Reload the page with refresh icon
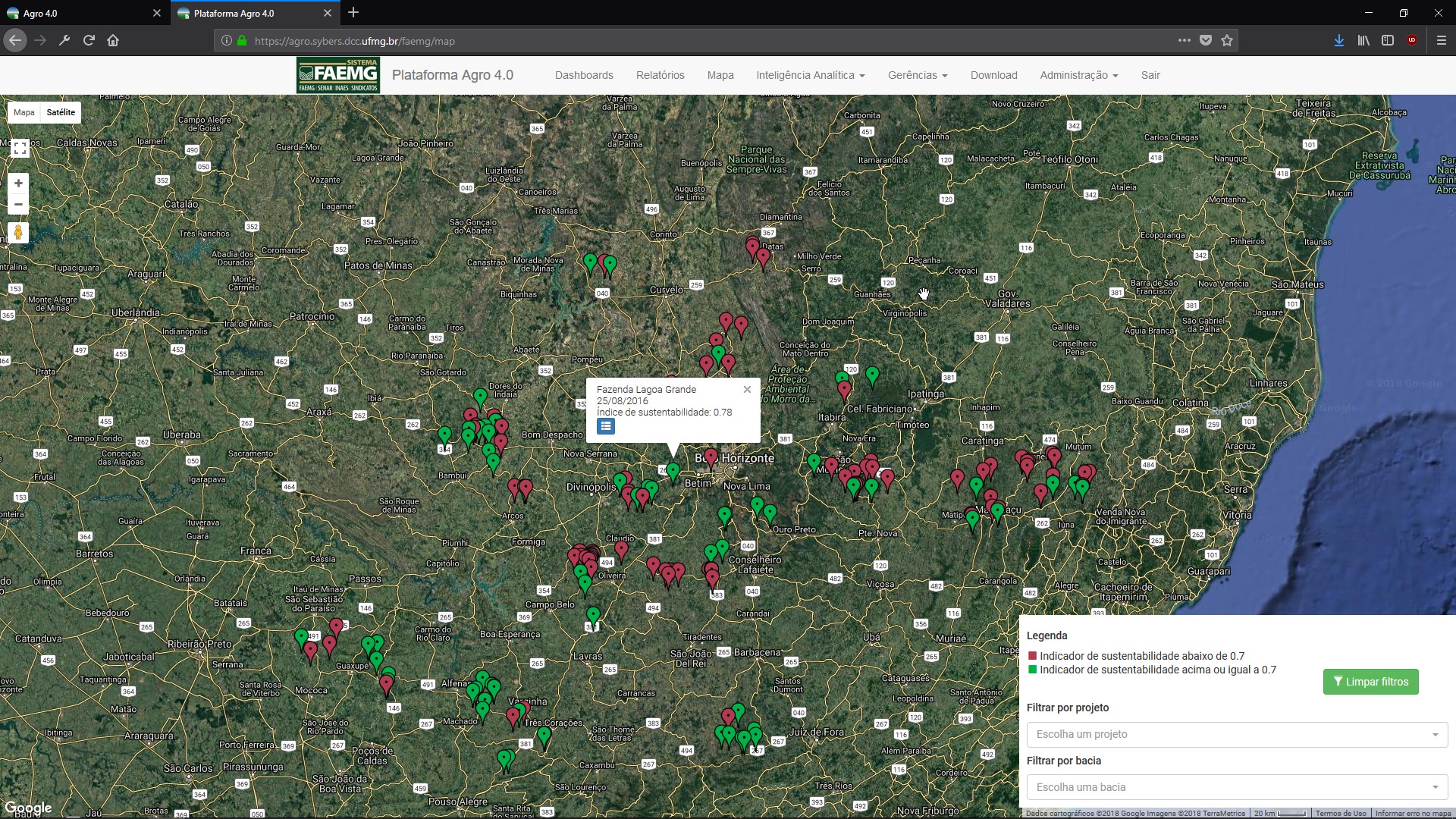 [x=89, y=41]
